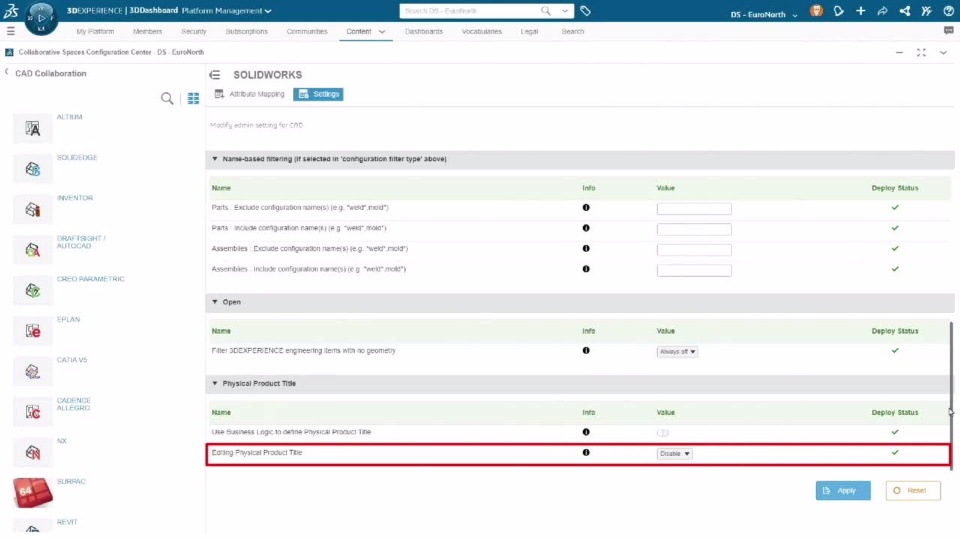Click Assemblies Exclude configuration names field

click(x=694, y=250)
